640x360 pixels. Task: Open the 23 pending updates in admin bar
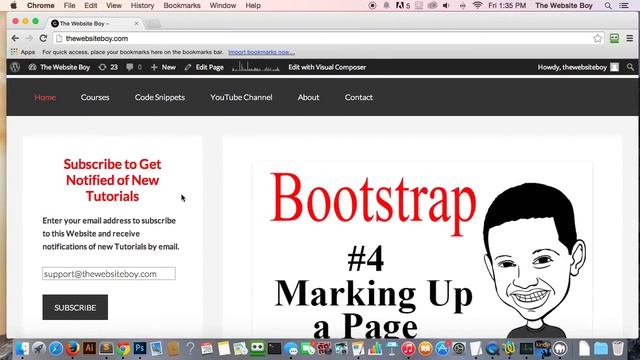pyautogui.click(x=108, y=67)
